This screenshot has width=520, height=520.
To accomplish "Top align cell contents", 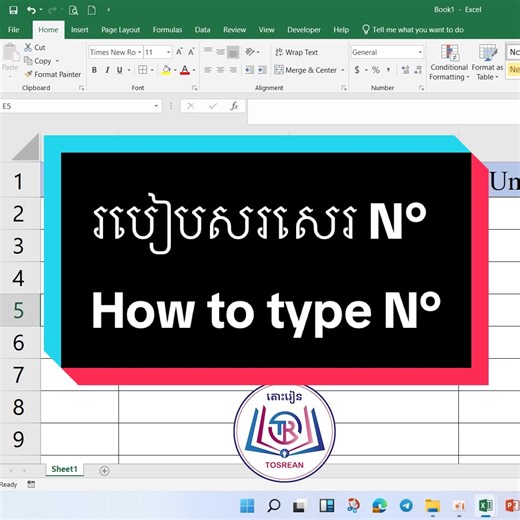I will tap(208, 51).
